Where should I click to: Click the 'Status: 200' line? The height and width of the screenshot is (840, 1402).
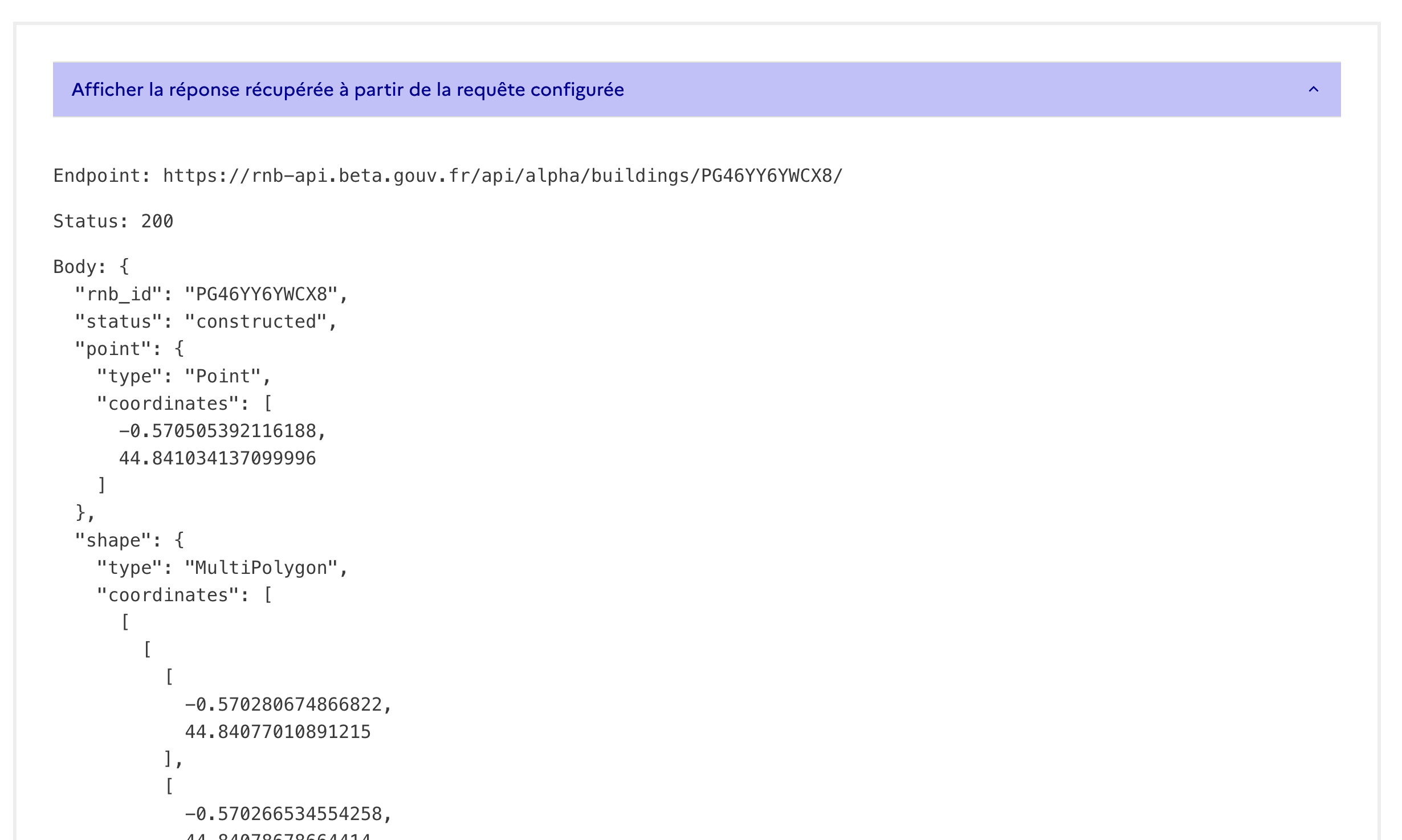click(113, 221)
